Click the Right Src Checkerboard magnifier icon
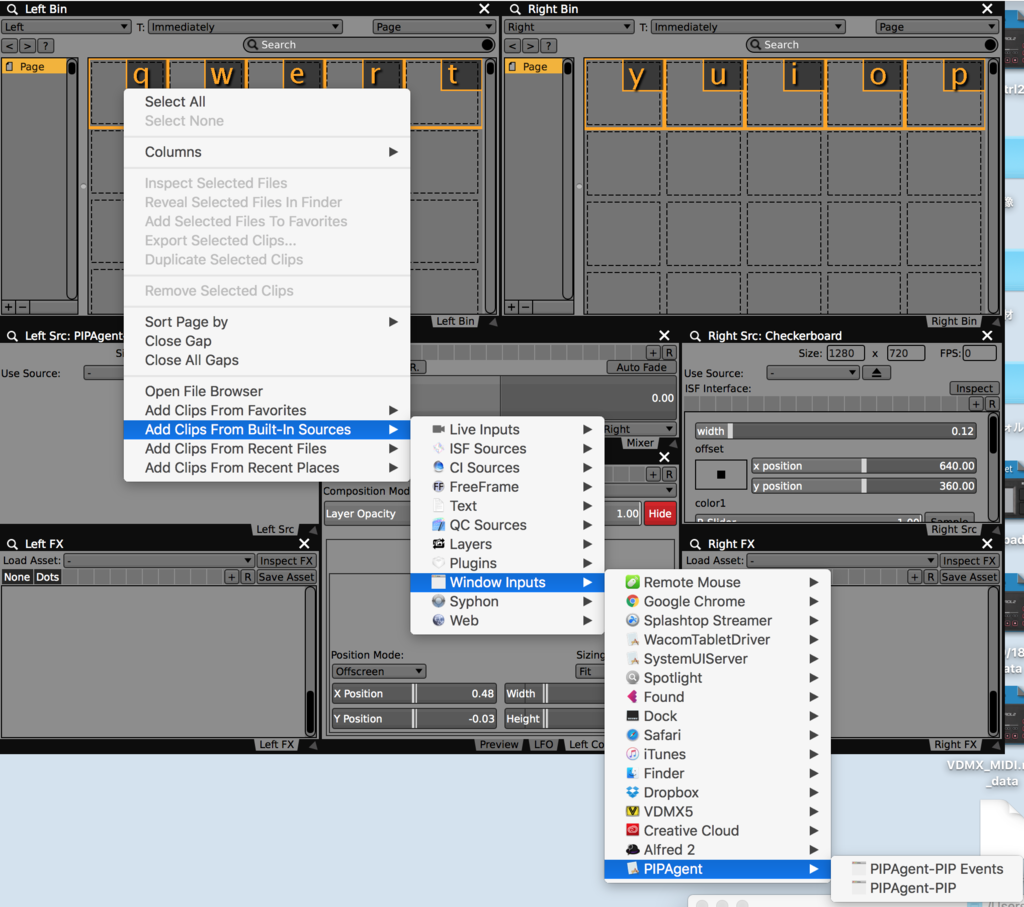 tap(695, 336)
